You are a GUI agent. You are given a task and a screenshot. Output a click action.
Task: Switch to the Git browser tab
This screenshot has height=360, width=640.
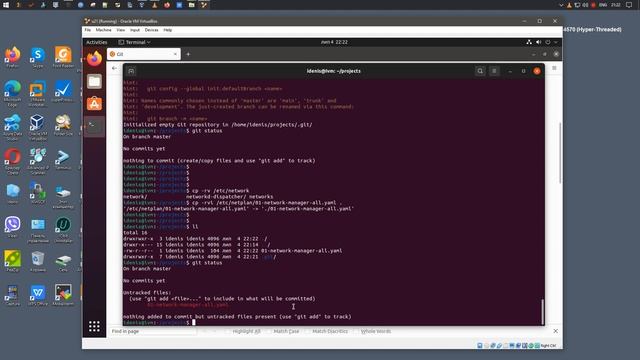point(144,54)
